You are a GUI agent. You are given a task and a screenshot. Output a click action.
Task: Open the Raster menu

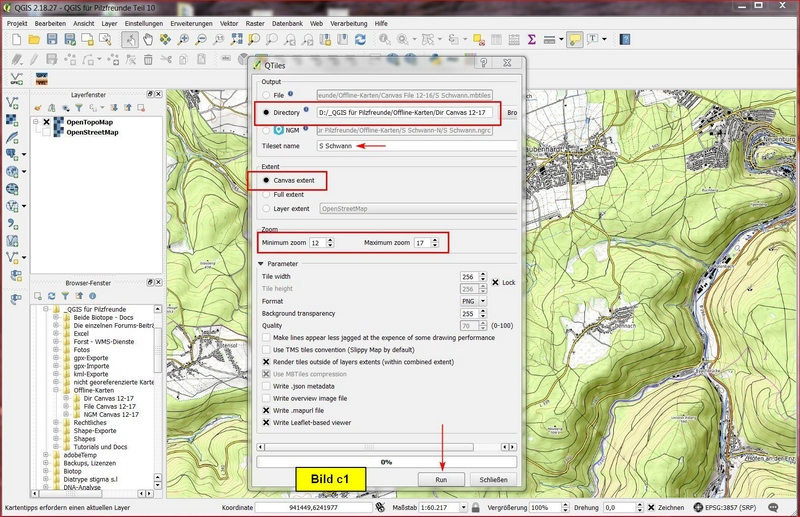coord(255,23)
